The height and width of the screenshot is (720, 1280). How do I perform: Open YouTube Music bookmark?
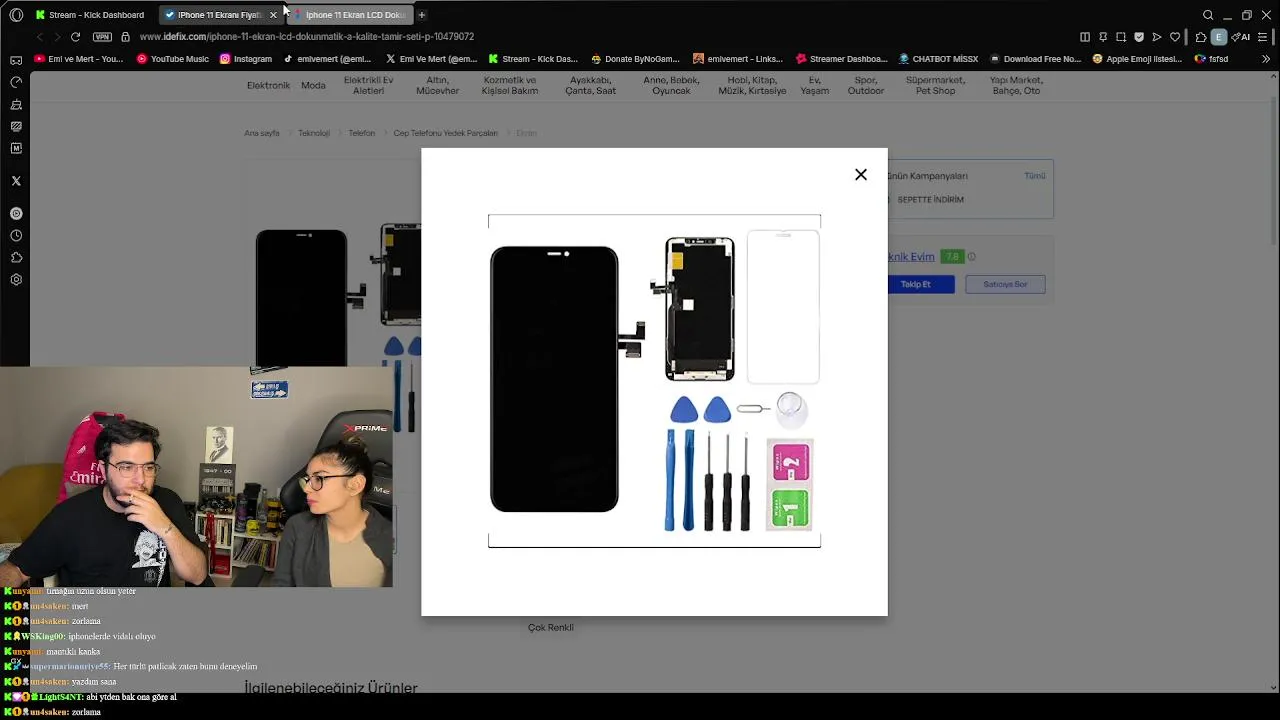coord(173,59)
